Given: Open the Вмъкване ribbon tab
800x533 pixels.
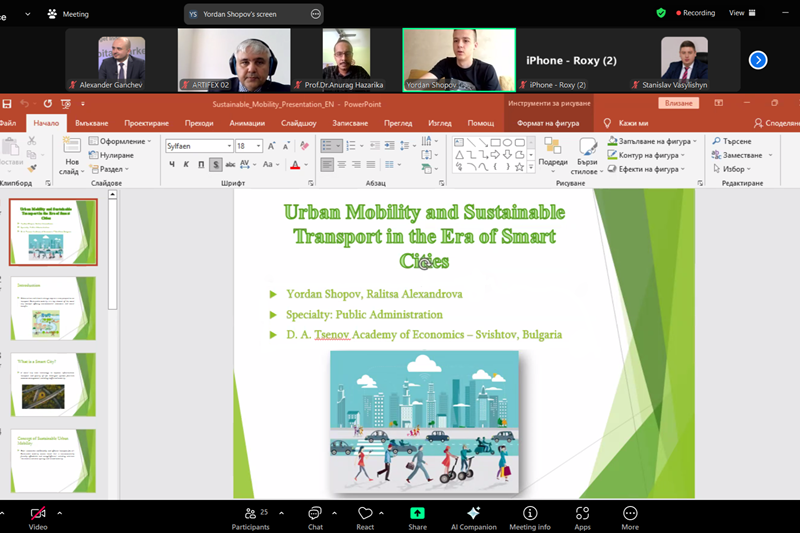Looking at the screenshot, I should pos(91,123).
